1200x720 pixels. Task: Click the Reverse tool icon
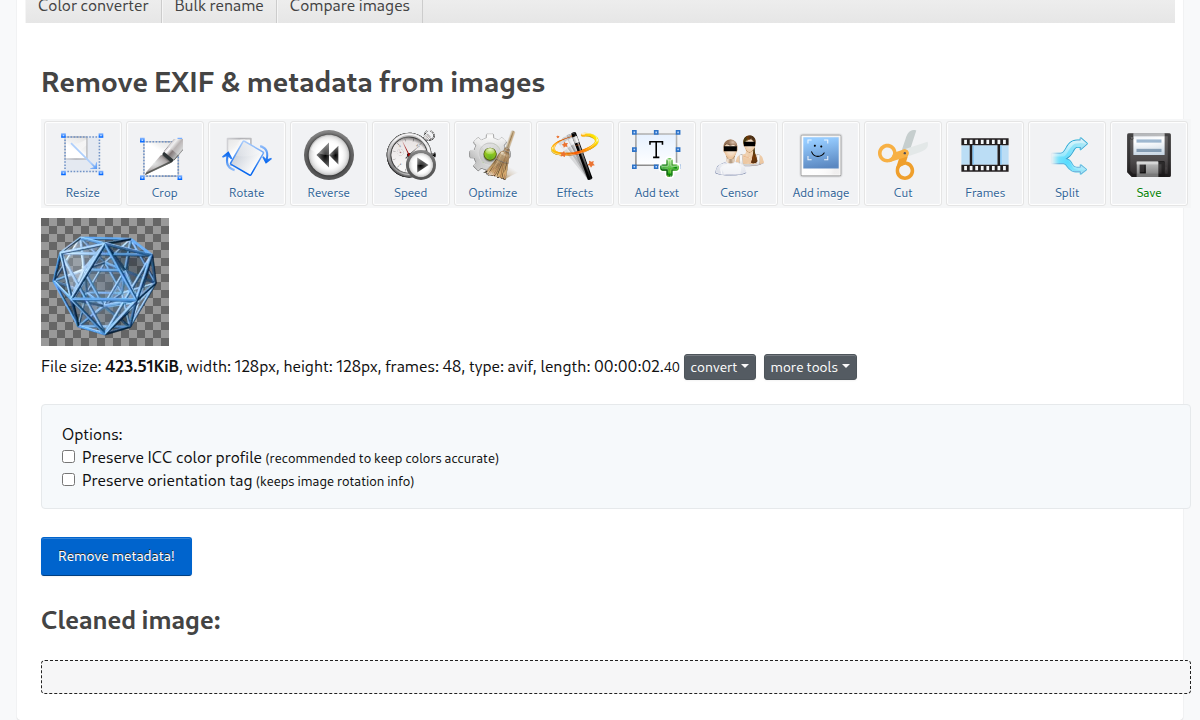tap(329, 164)
